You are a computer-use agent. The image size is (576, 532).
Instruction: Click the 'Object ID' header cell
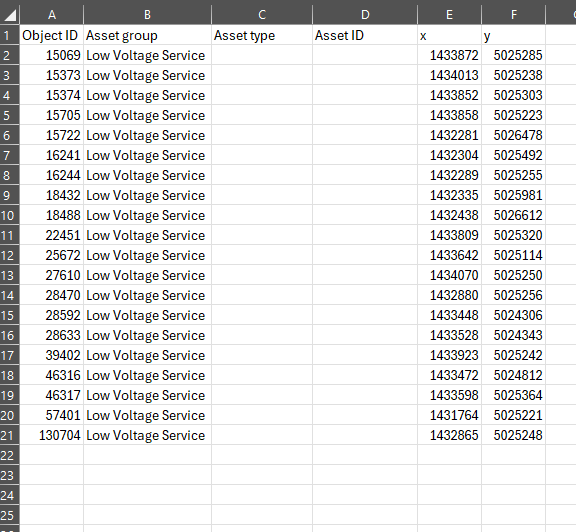point(51,35)
